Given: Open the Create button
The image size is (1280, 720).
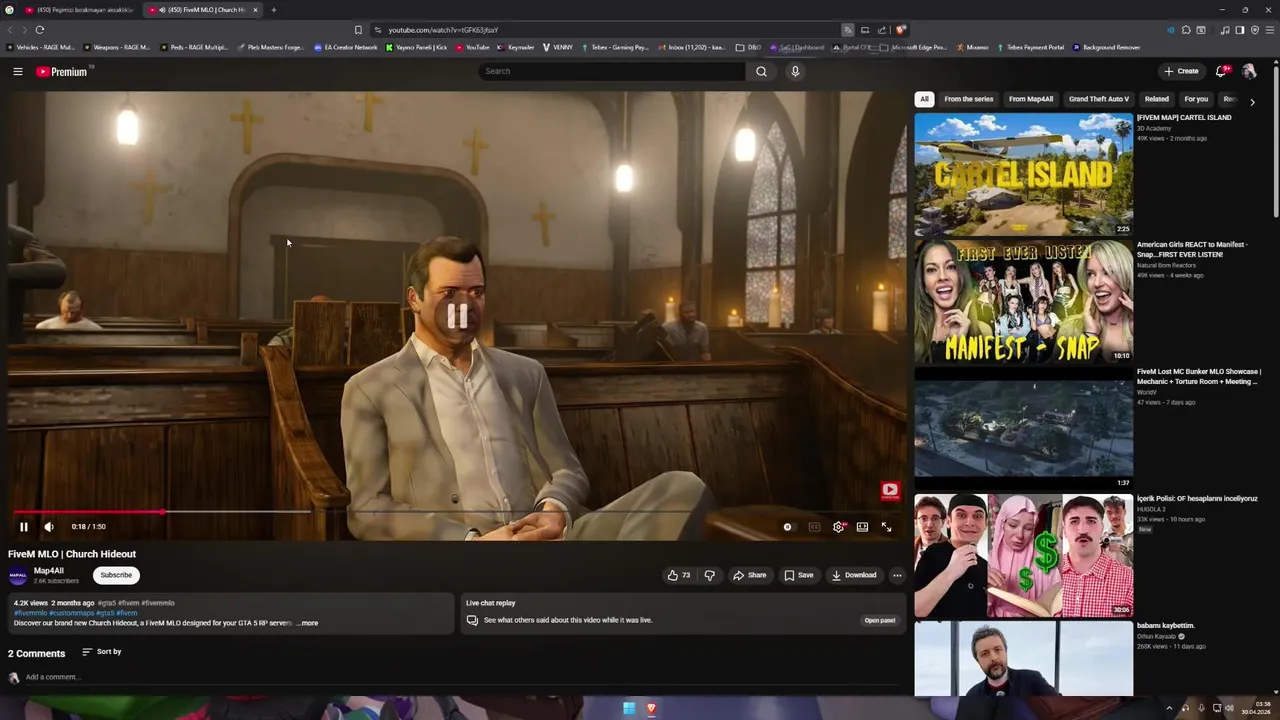Looking at the screenshot, I should point(1181,71).
